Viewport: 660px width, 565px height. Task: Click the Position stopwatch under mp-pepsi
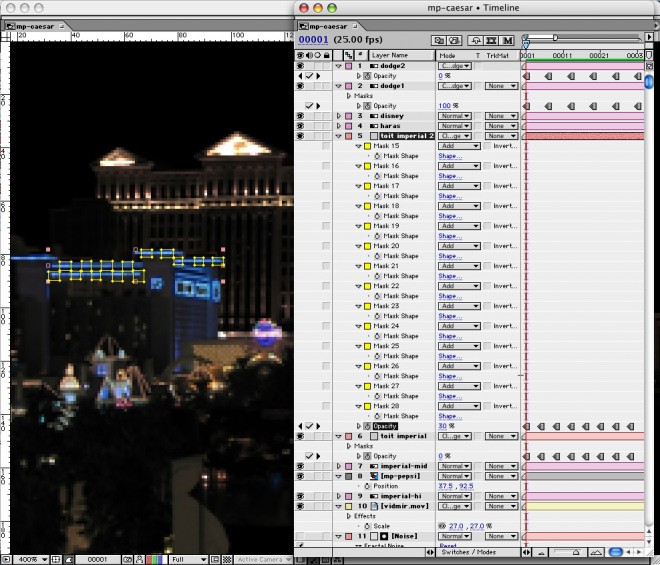pos(365,487)
